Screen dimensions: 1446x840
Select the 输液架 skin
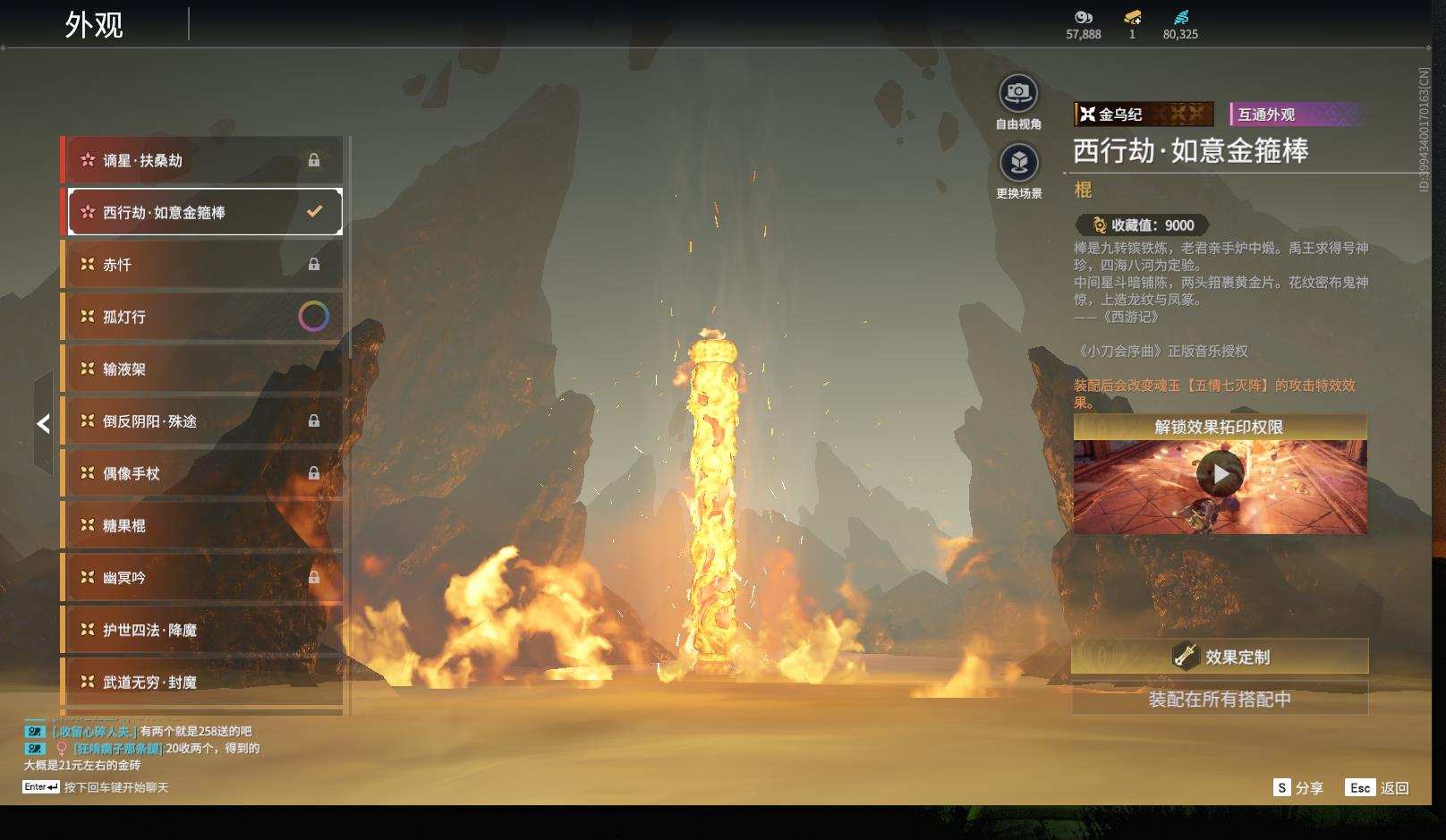201,369
